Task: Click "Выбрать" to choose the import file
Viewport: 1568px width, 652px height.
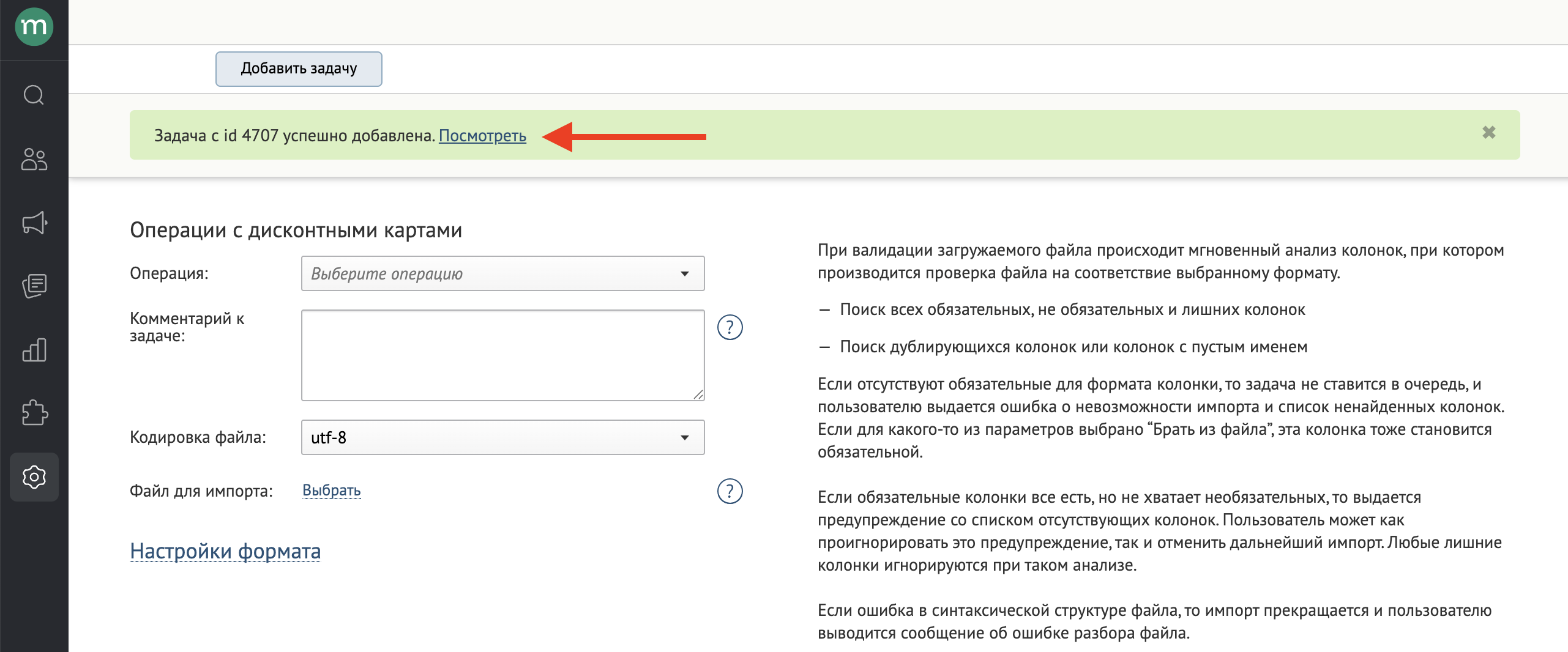Action: coord(331,491)
